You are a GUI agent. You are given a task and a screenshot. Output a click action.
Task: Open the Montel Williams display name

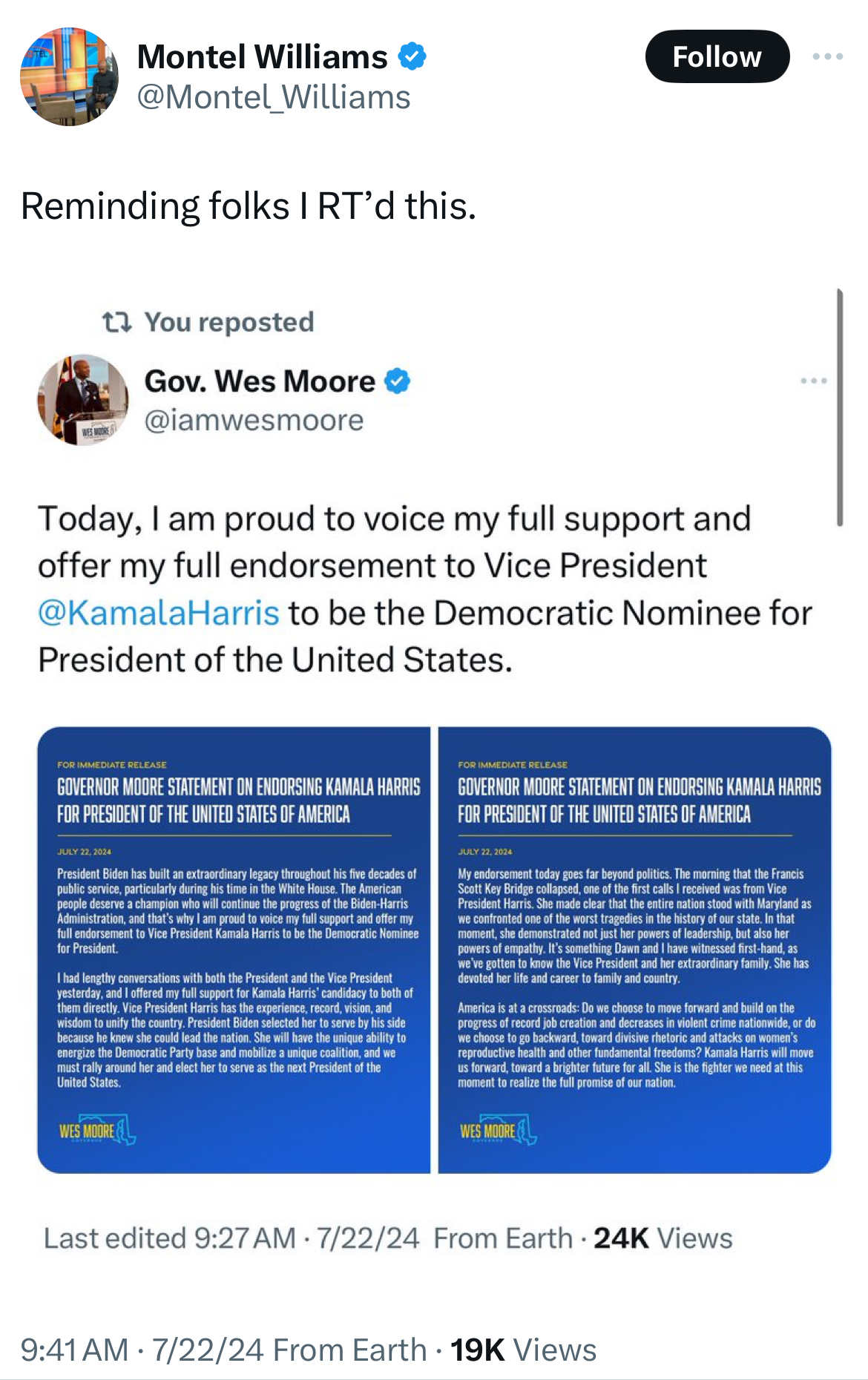(262, 57)
